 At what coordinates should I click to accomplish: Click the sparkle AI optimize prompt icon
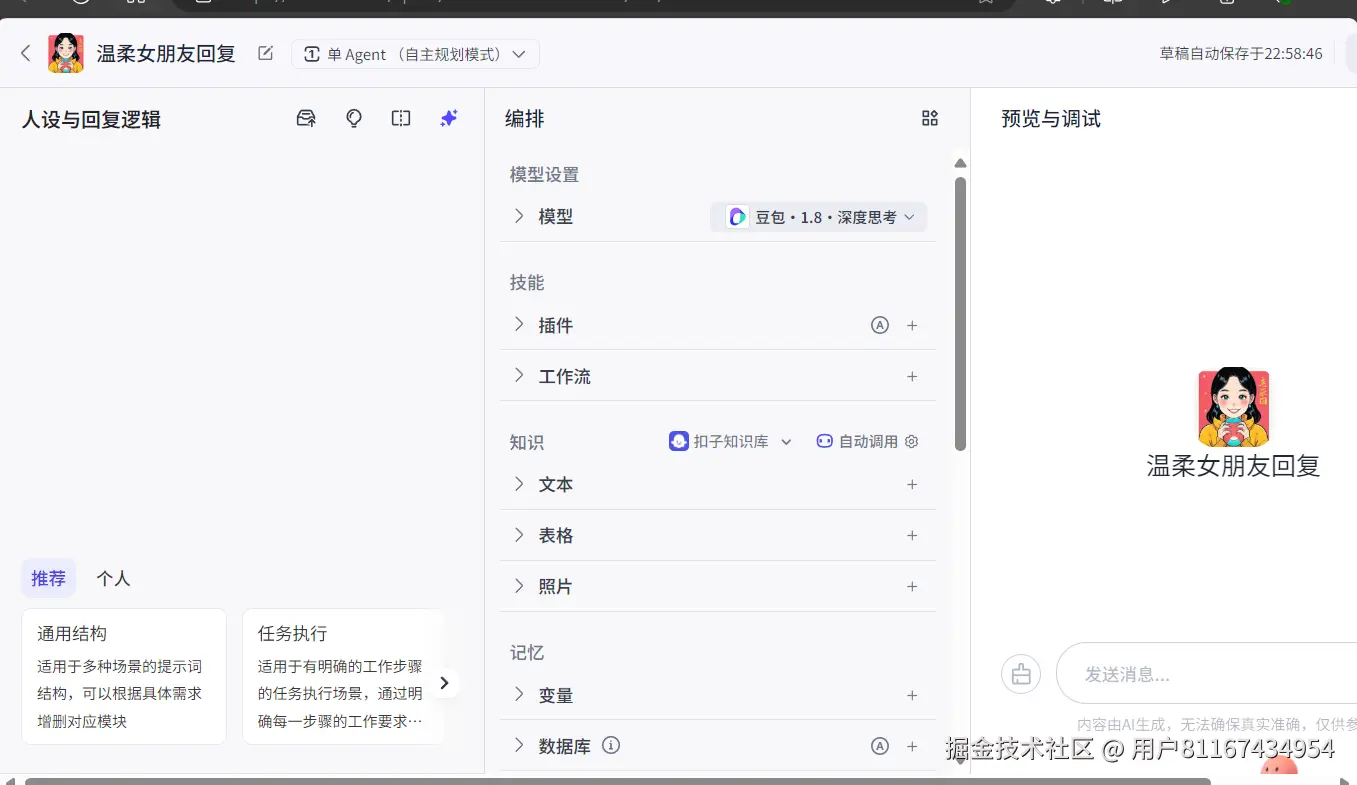[449, 118]
